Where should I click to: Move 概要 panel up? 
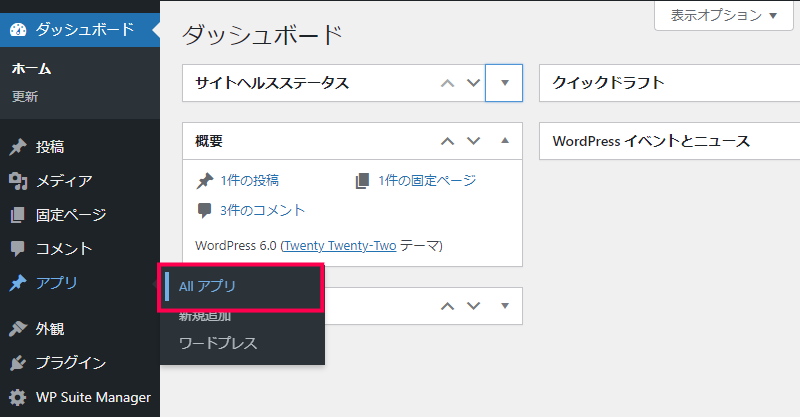point(447,141)
